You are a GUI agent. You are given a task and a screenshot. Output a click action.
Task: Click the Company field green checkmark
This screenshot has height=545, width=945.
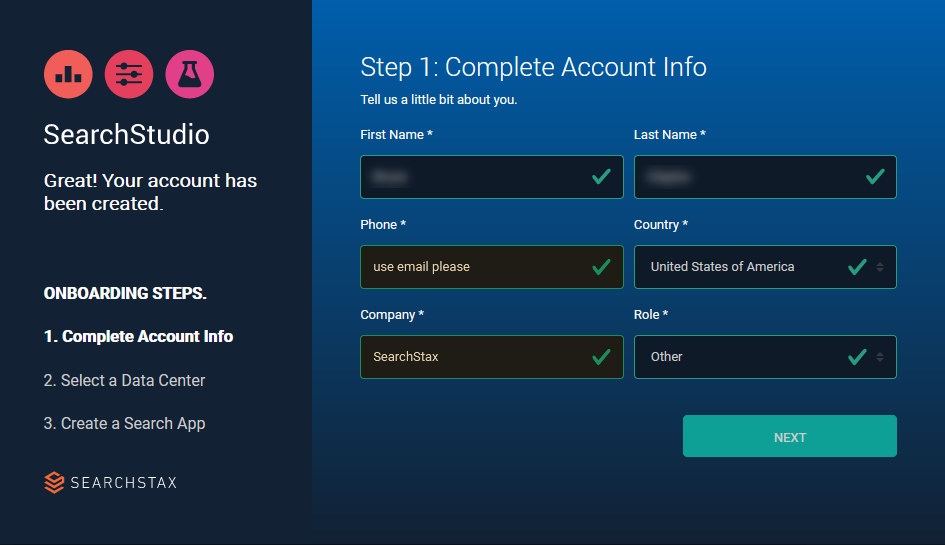(601, 357)
